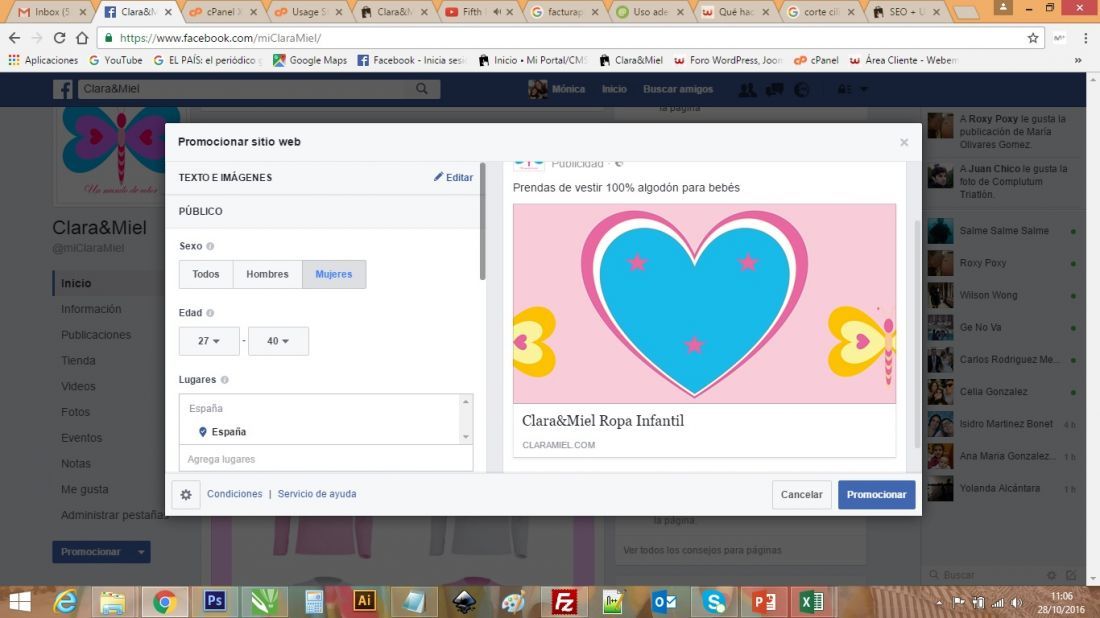The height and width of the screenshot is (618, 1100).
Task: Switch to the Usage browser tab
Action: (307, 12)
